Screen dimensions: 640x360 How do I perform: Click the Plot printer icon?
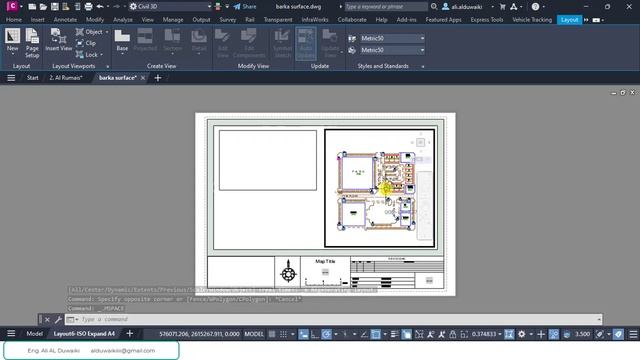[x=88, y=7]
